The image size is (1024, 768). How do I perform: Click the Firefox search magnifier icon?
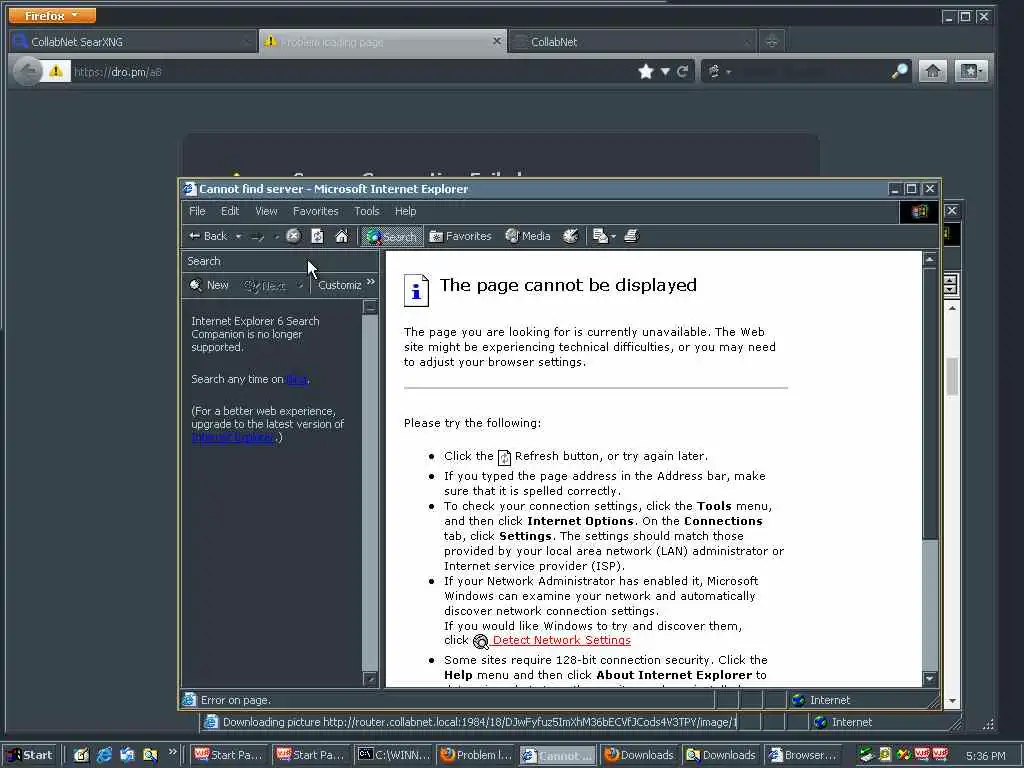pos(900,71)
